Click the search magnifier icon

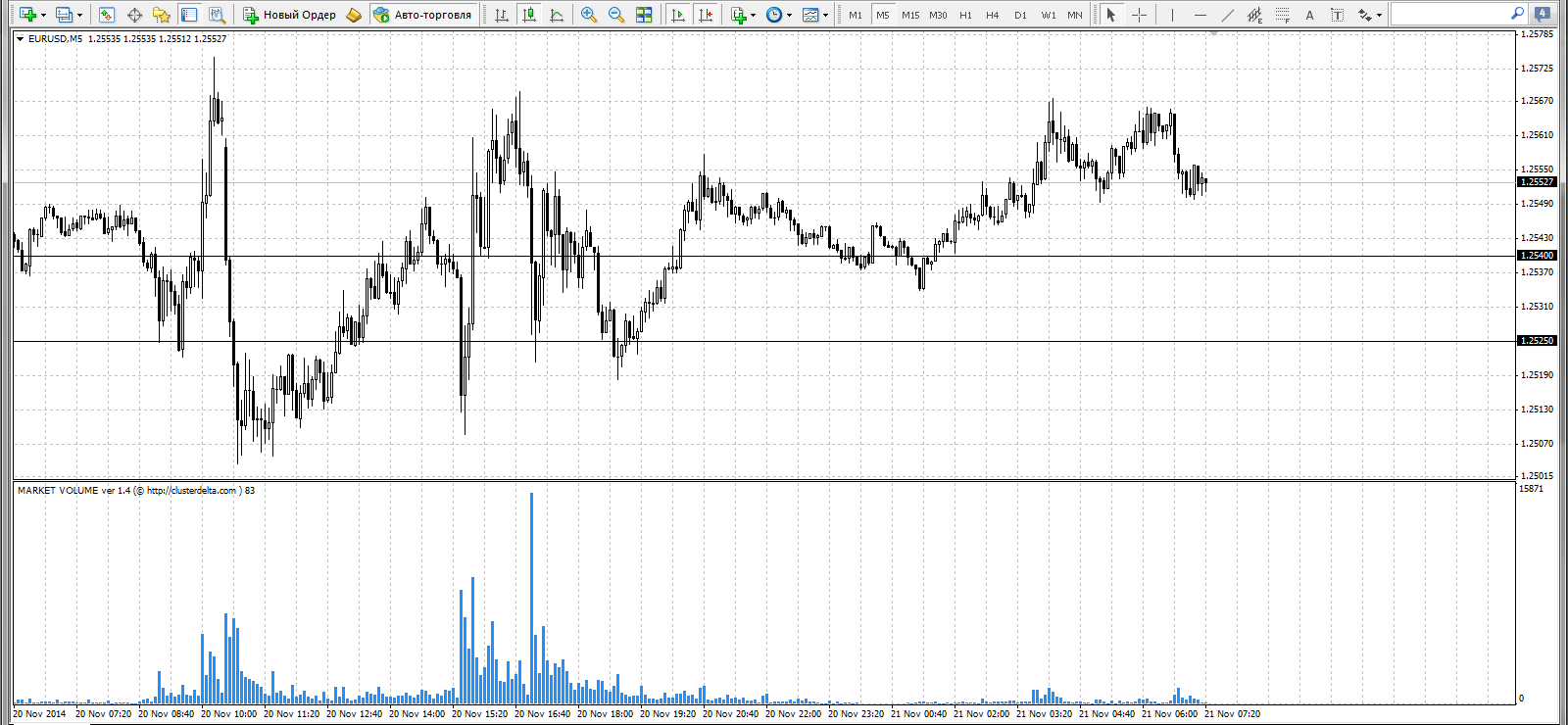tap(1517, 14)
